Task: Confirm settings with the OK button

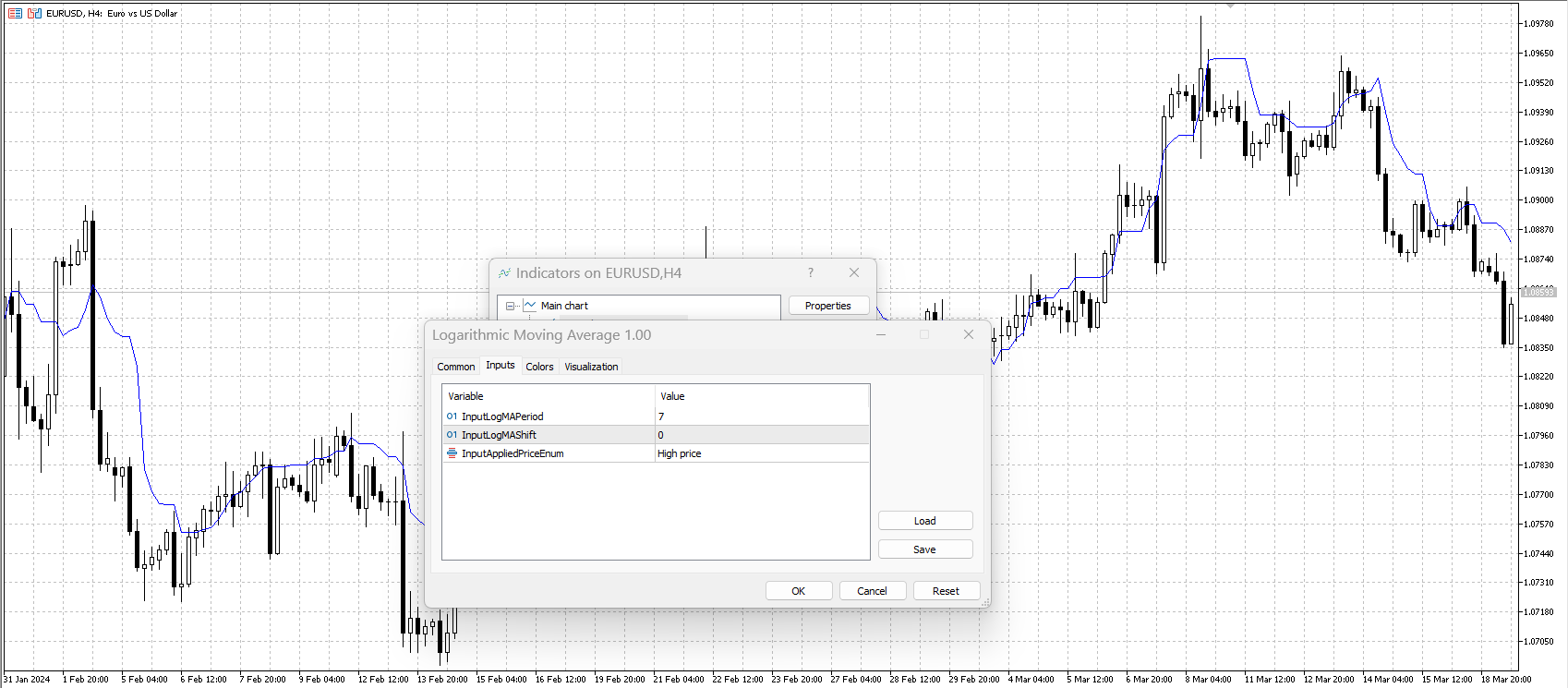Action: coord(799,591)
